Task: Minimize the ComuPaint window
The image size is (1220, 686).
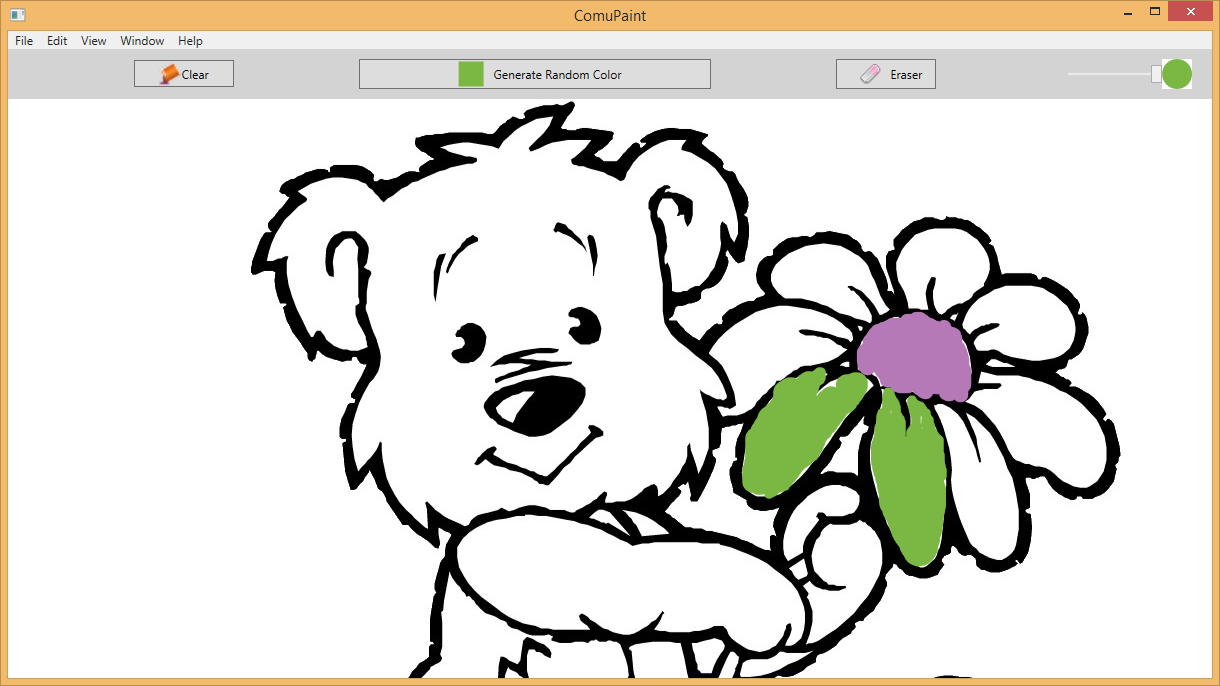Action: click(1127, 12)
